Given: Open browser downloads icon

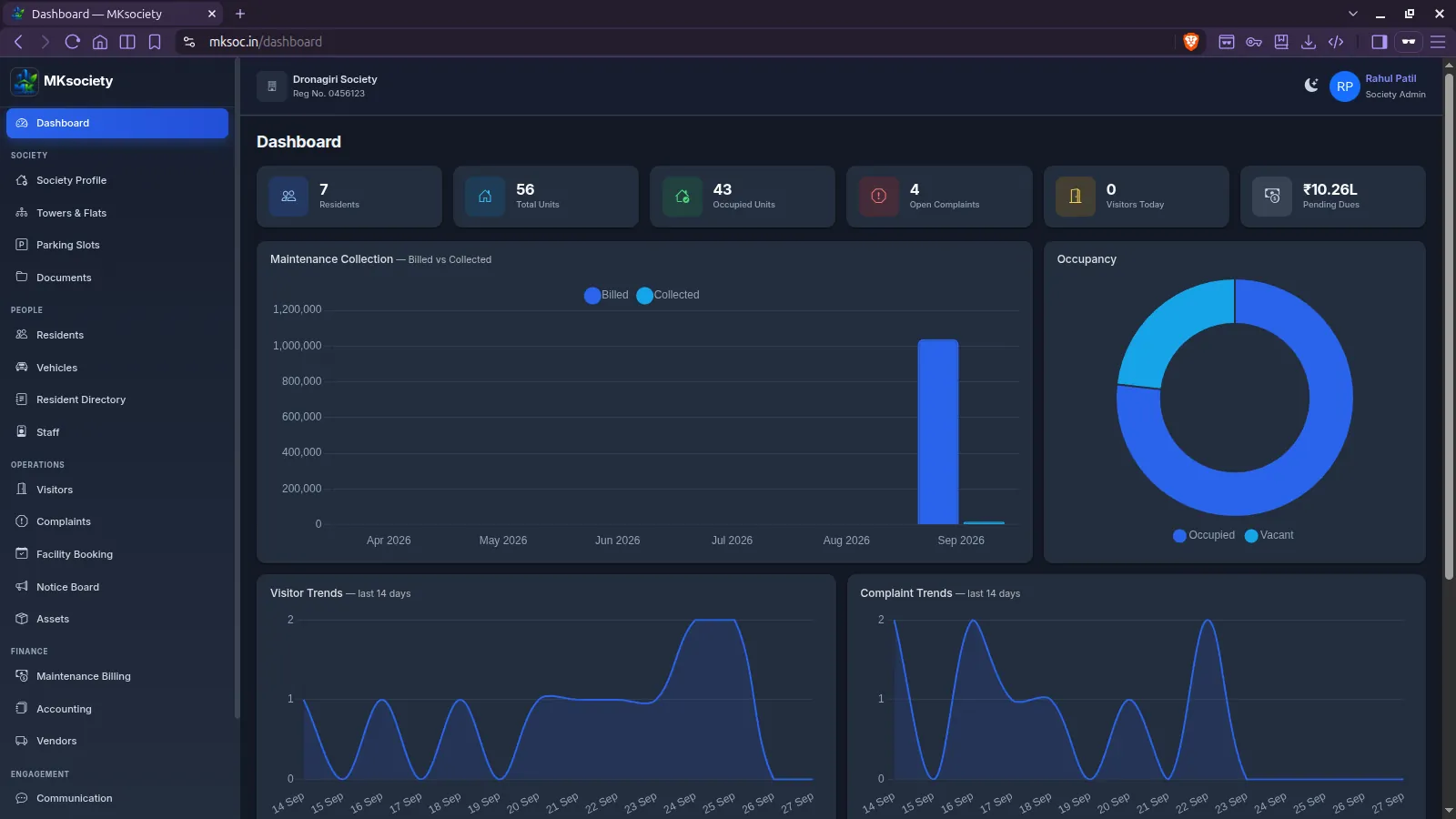Looking at the screenshot, I should [1309, 42].
